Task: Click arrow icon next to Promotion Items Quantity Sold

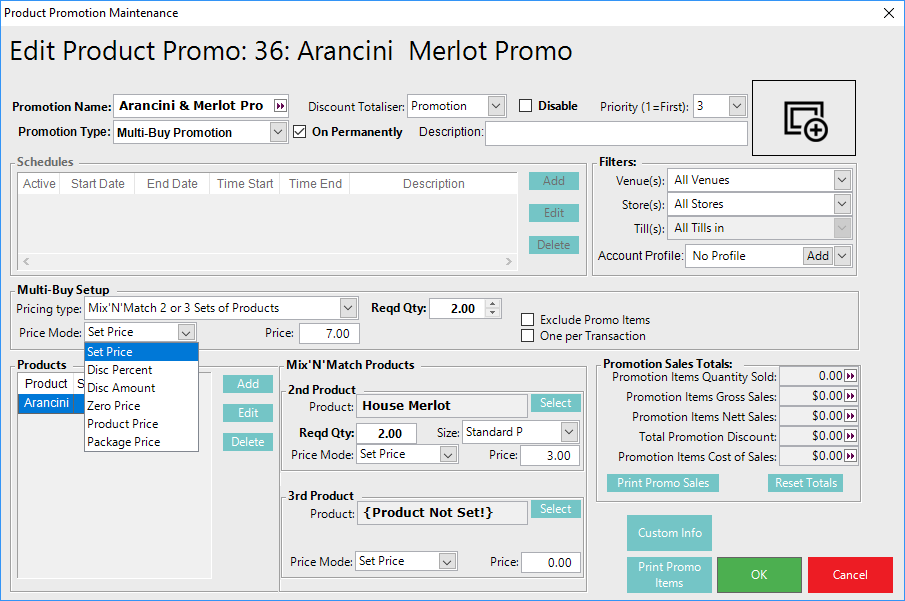Action: pyautogui.click(x=851, y=376)
